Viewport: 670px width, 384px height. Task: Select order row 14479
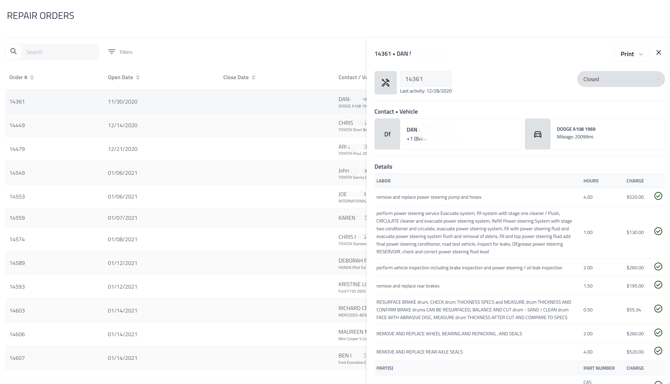[x=185, y=149]
